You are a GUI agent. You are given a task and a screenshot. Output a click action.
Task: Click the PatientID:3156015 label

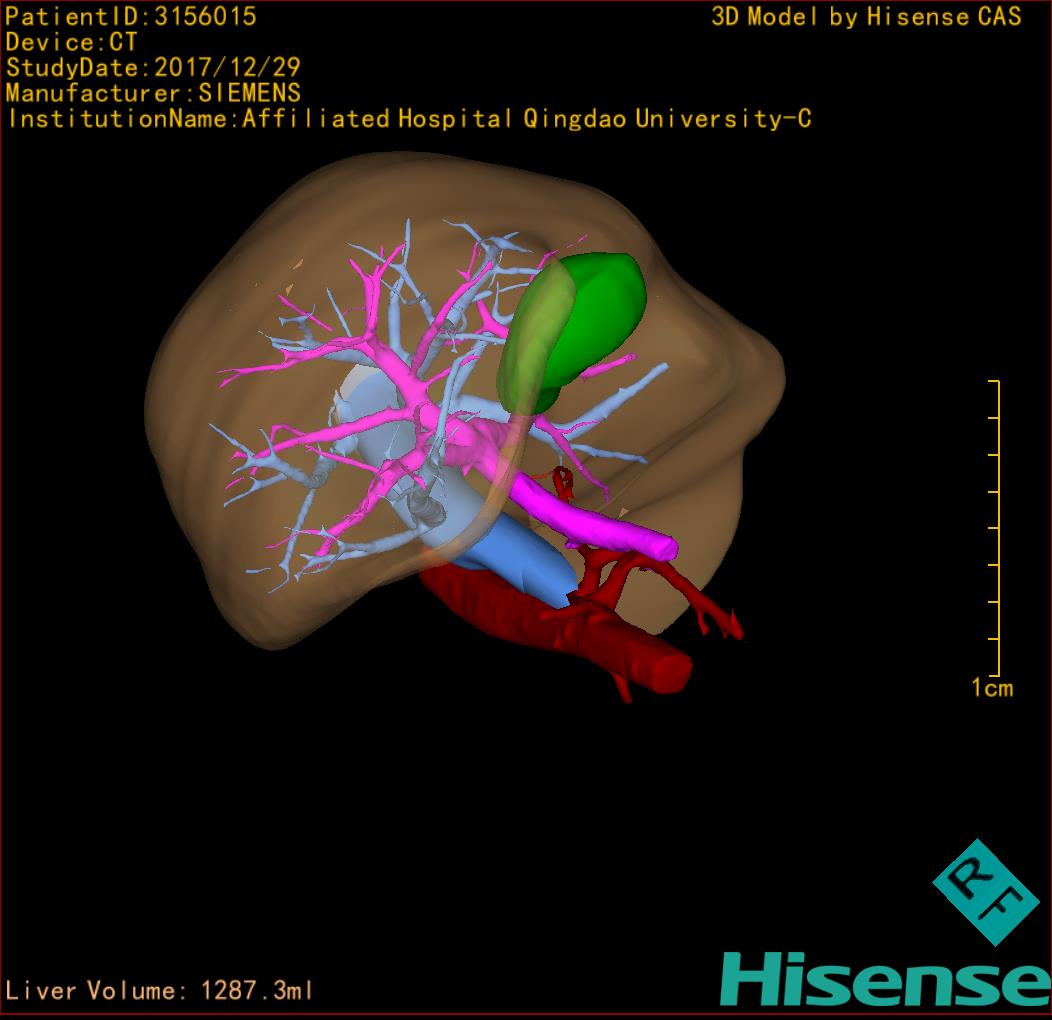point(131,17)
